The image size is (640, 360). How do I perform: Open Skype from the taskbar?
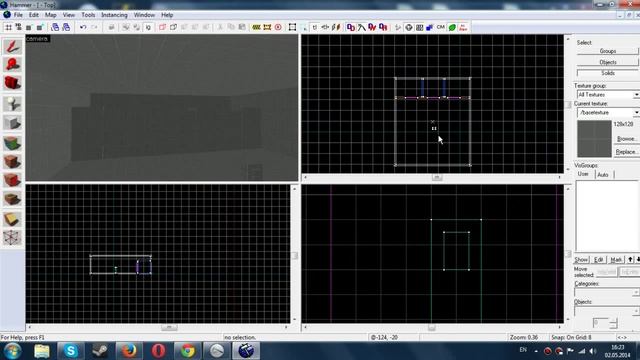70,351
